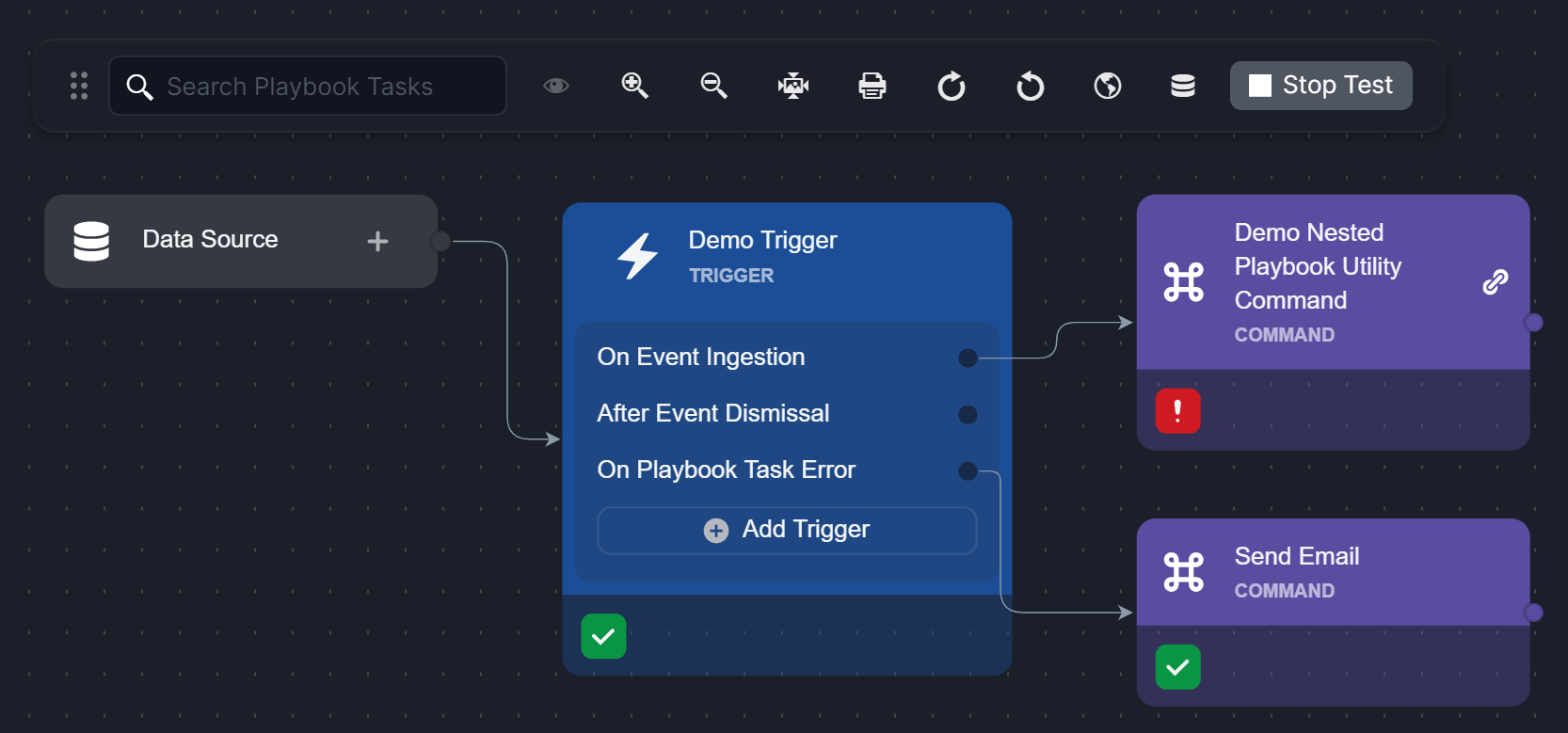Image resolution: width=1568 pixels, height=733 pixels.
Task: Click the globe icon in toolbar
Action: [x=1108, y=86]
